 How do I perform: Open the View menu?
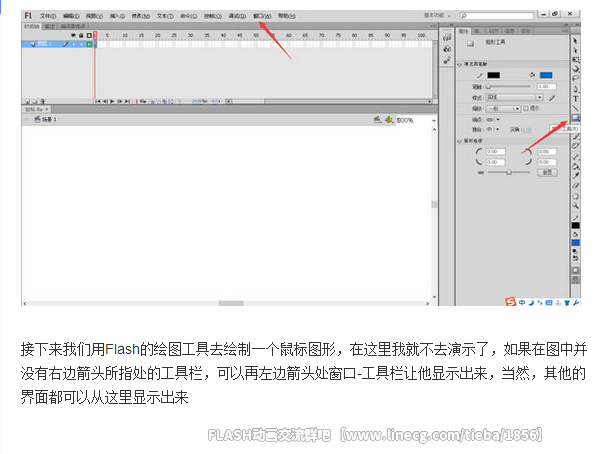pyautogui.click(x=94, y=16)
